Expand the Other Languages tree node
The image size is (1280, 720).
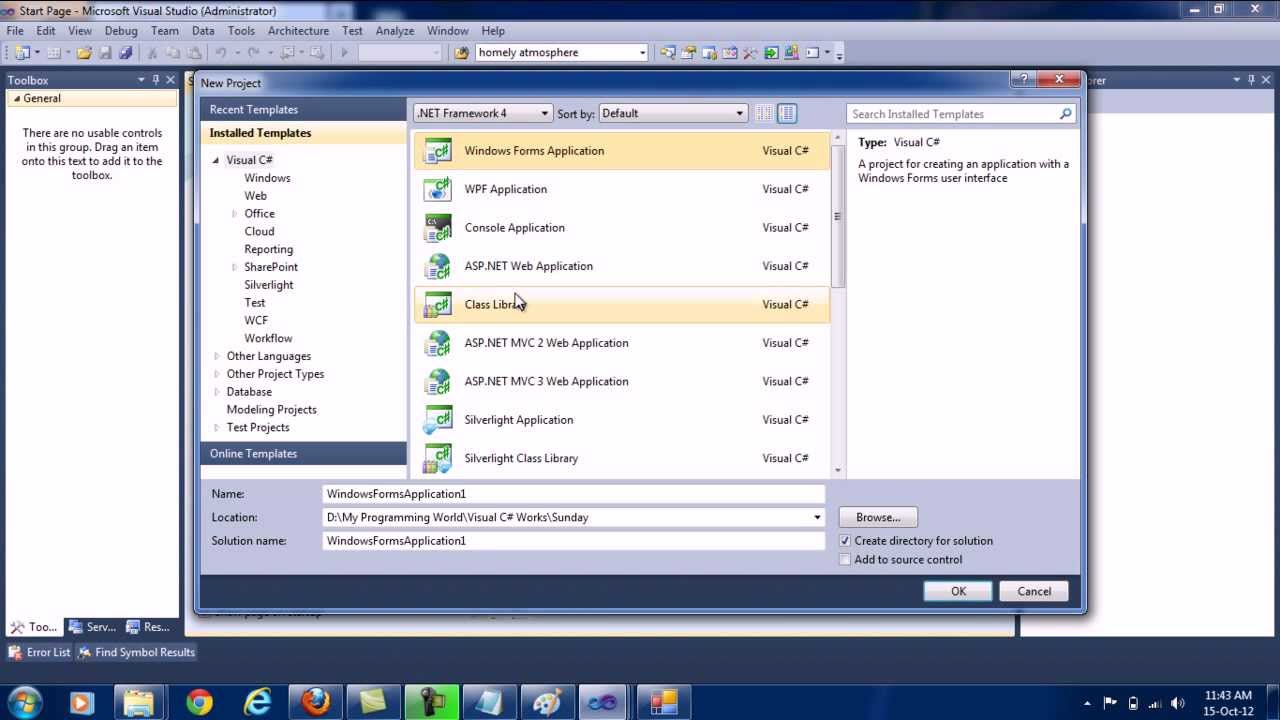click(x=217, y=356)
